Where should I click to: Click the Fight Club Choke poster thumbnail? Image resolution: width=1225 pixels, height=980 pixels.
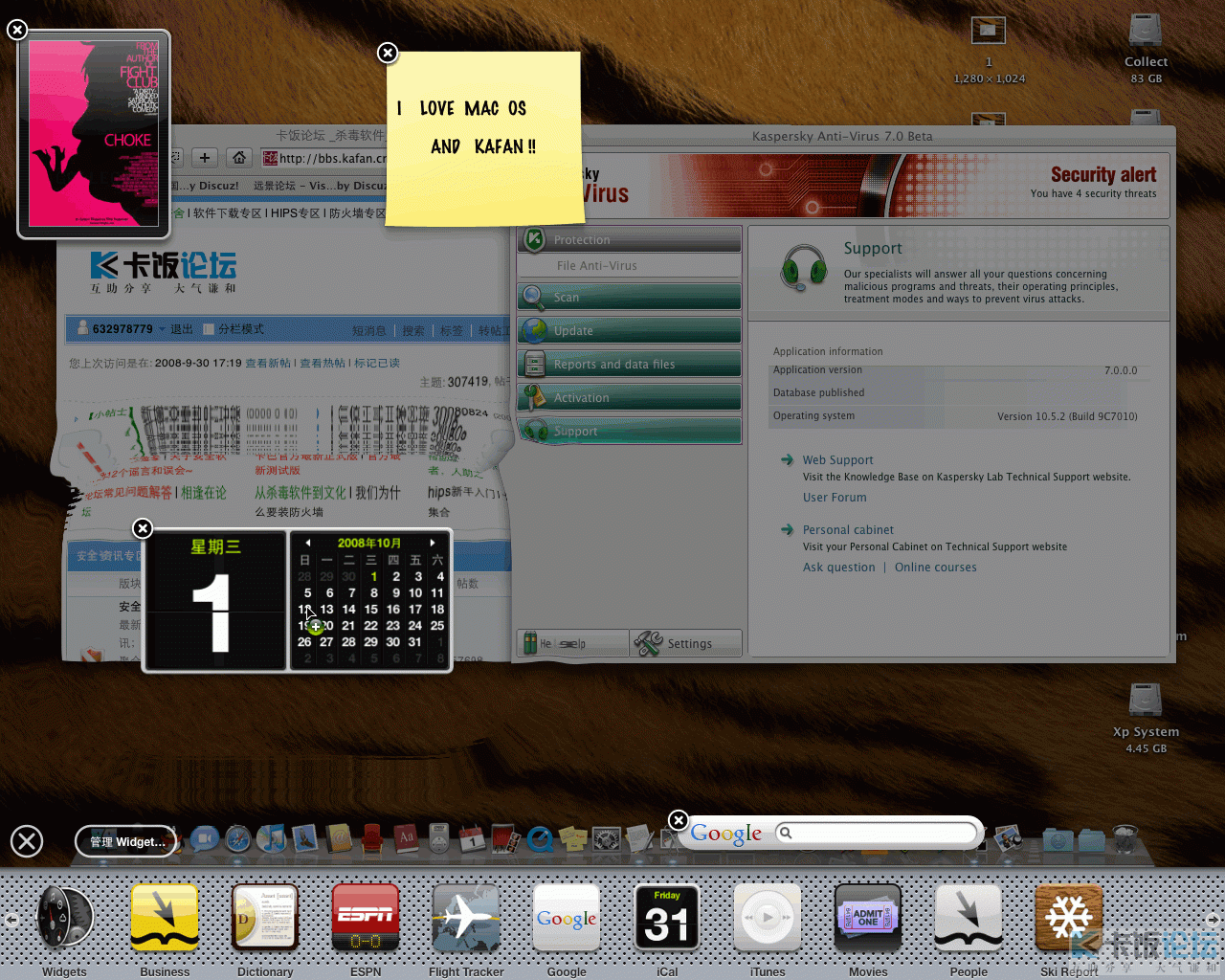point(94,134)
